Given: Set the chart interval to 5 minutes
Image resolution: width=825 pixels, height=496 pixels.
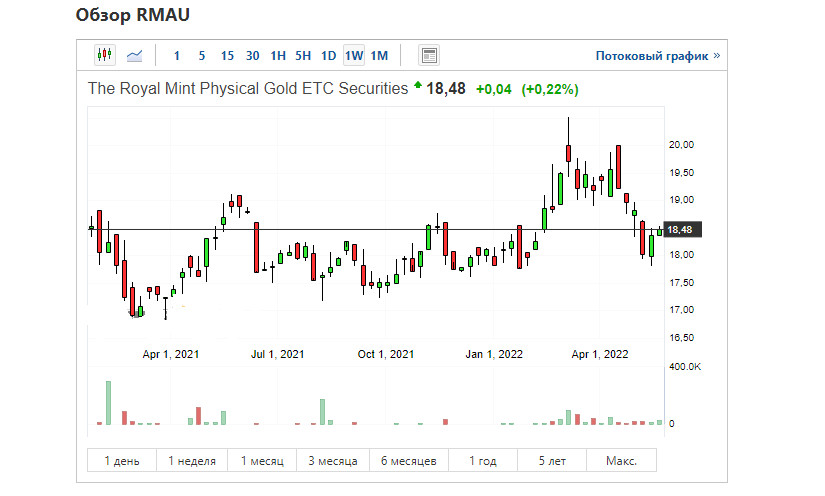Looking at the screenshot, I should pos(202,56).
